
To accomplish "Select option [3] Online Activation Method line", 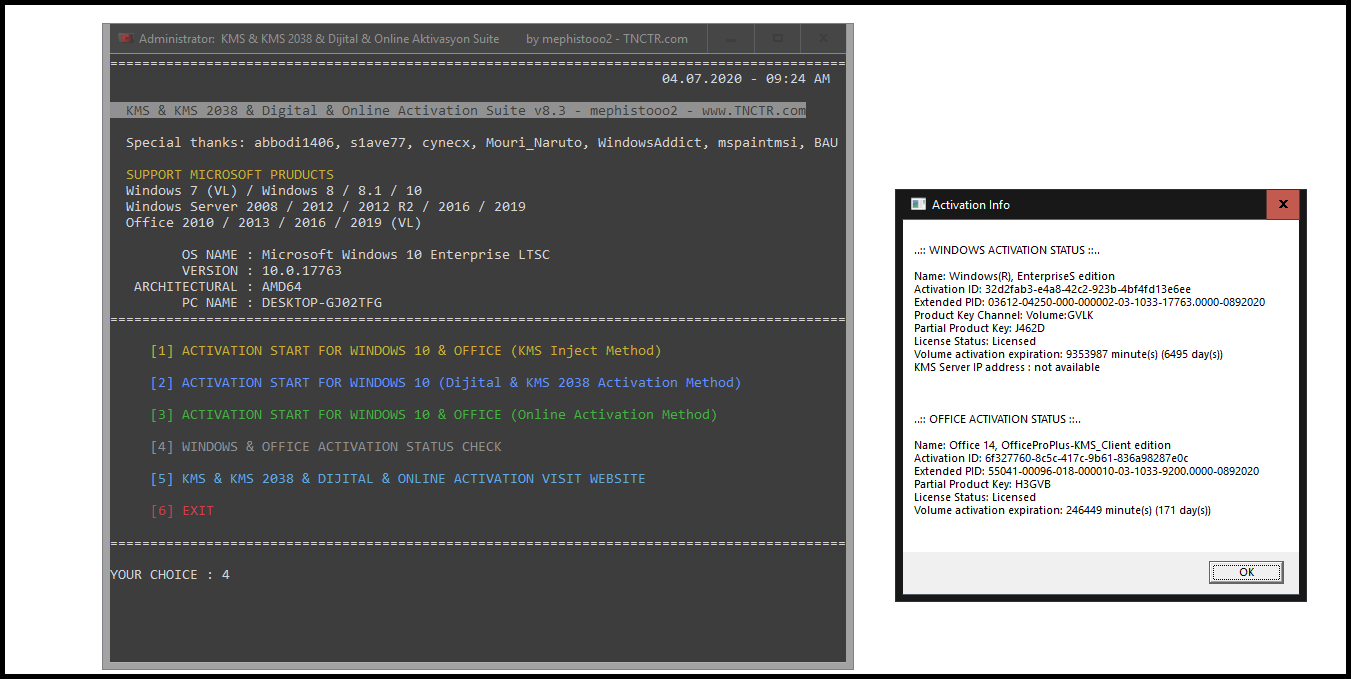I will [x=434, y=415].
